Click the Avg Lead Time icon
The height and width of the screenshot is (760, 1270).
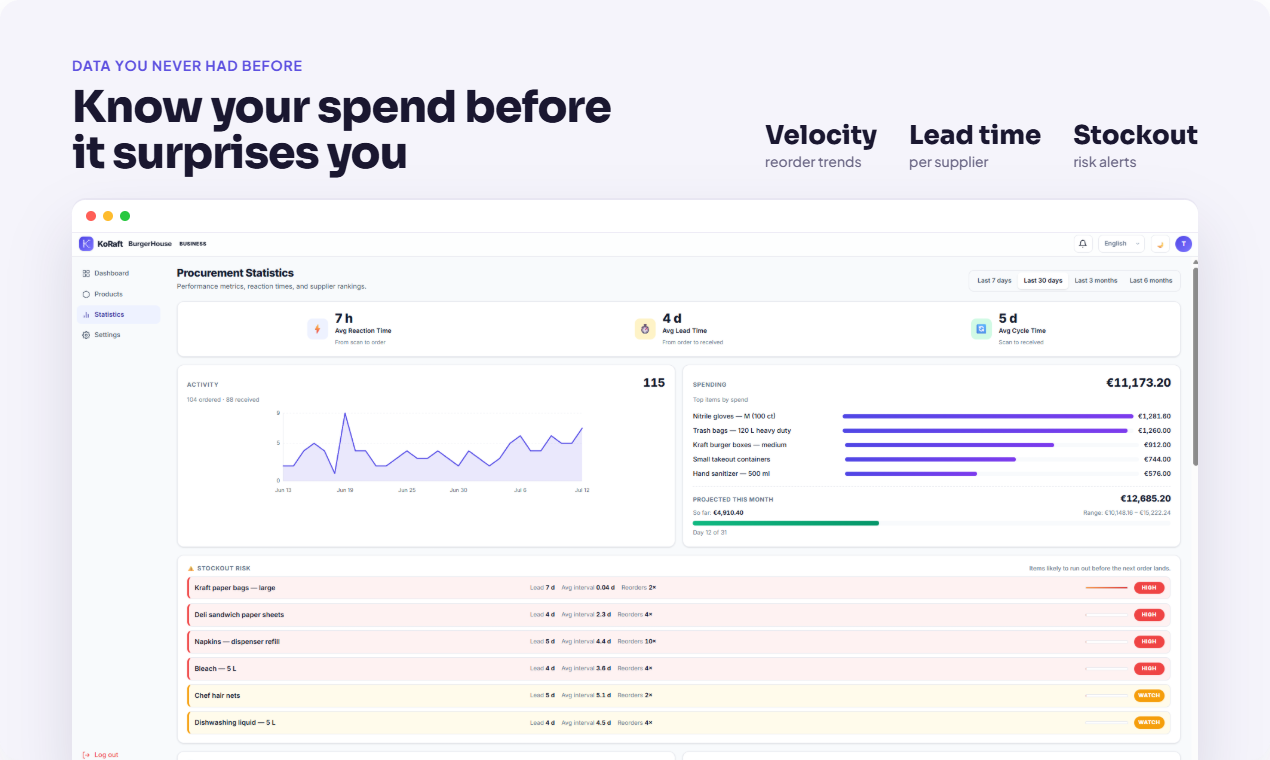645,329
